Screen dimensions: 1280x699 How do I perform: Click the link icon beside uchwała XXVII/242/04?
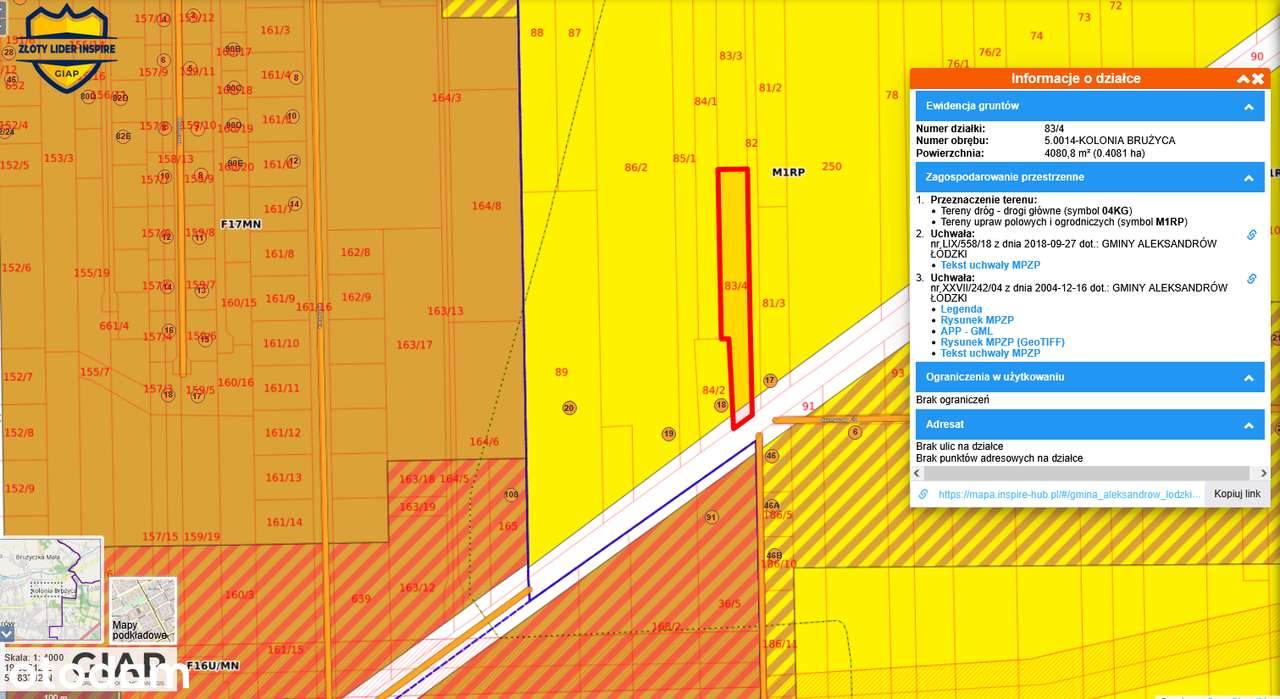1251,279
